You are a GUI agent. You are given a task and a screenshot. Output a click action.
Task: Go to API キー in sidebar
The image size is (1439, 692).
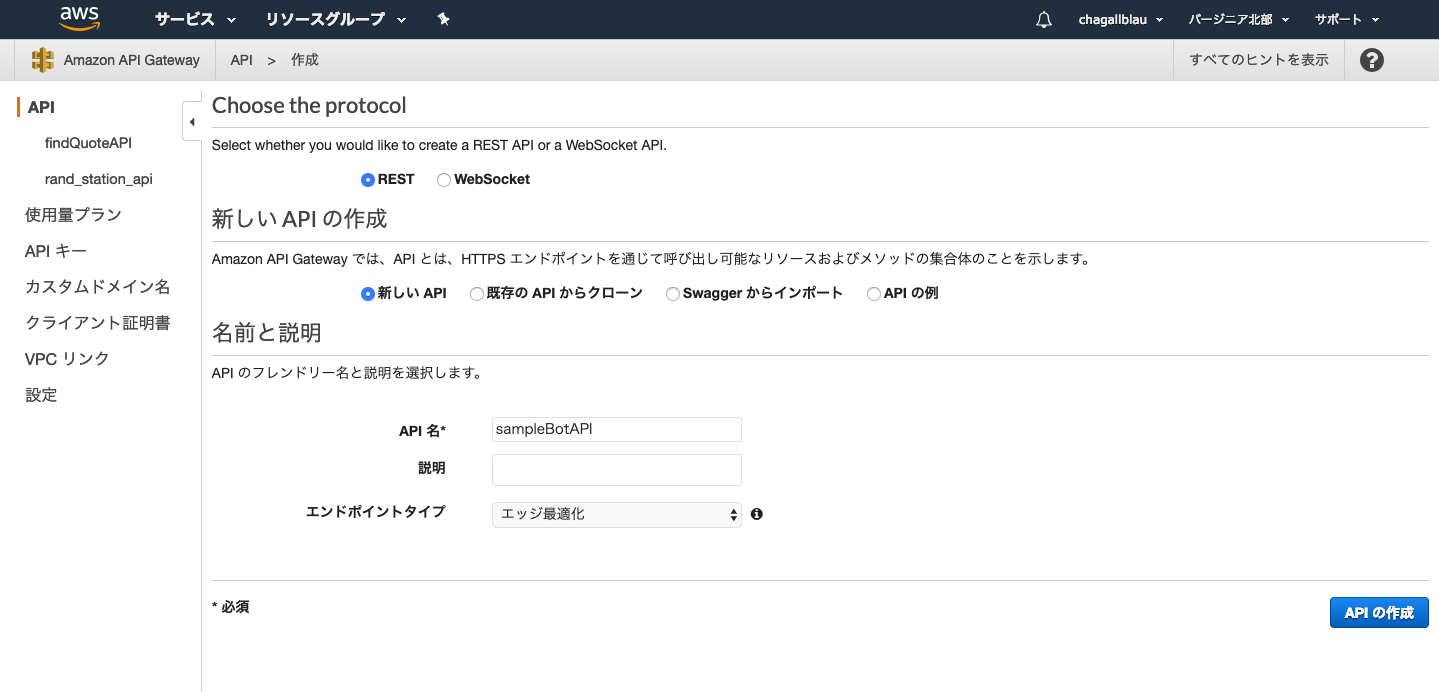click(56, 251)
